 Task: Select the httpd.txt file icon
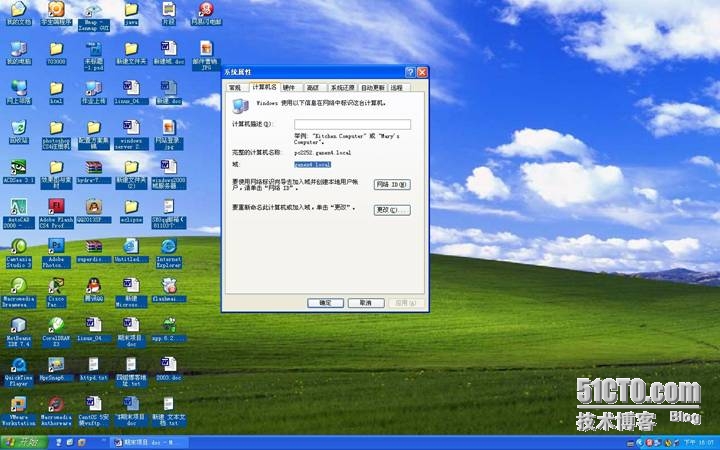[94, 370]
